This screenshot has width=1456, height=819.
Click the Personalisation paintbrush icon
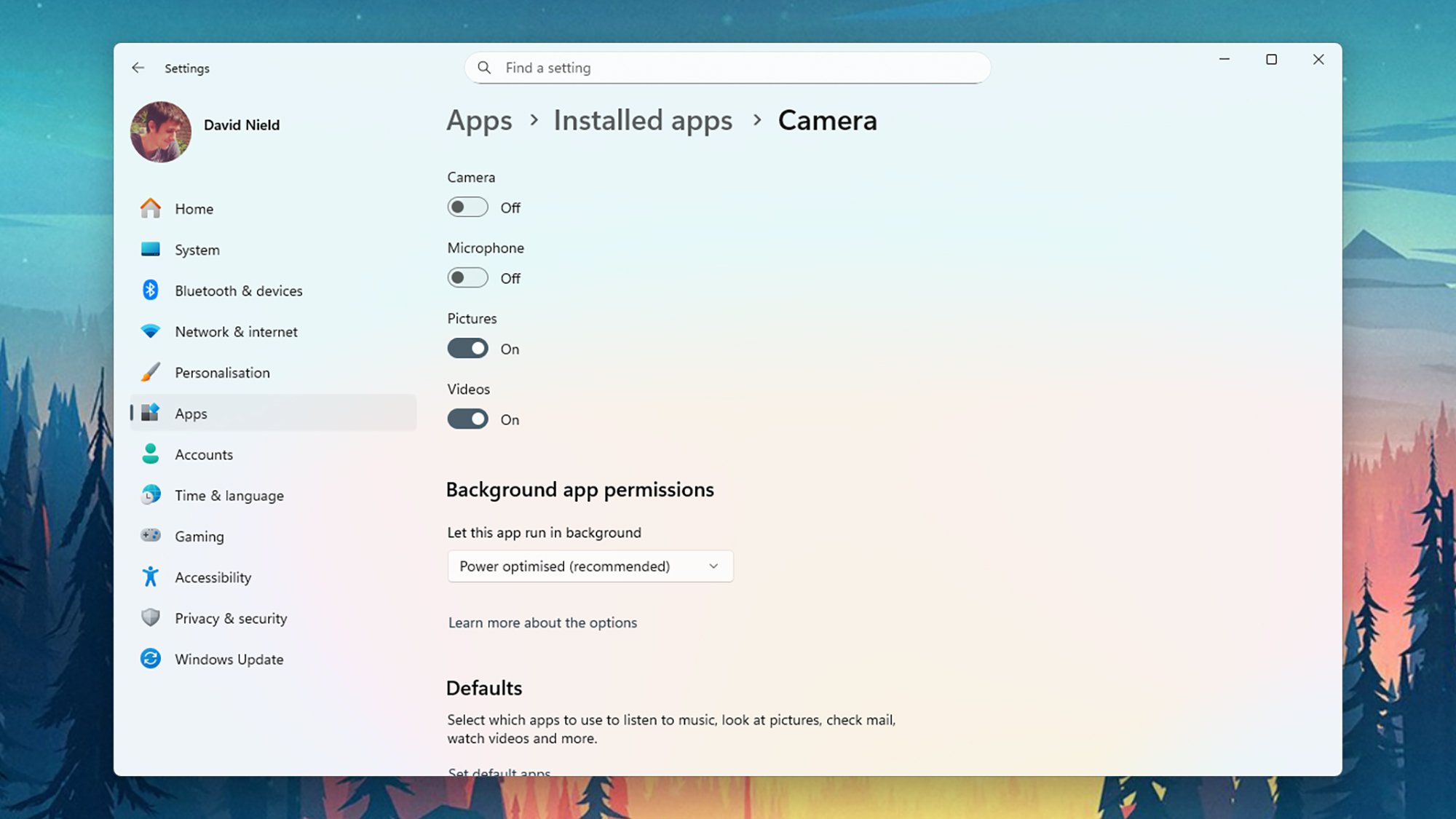pyautogui.click(x=151, y=372)
